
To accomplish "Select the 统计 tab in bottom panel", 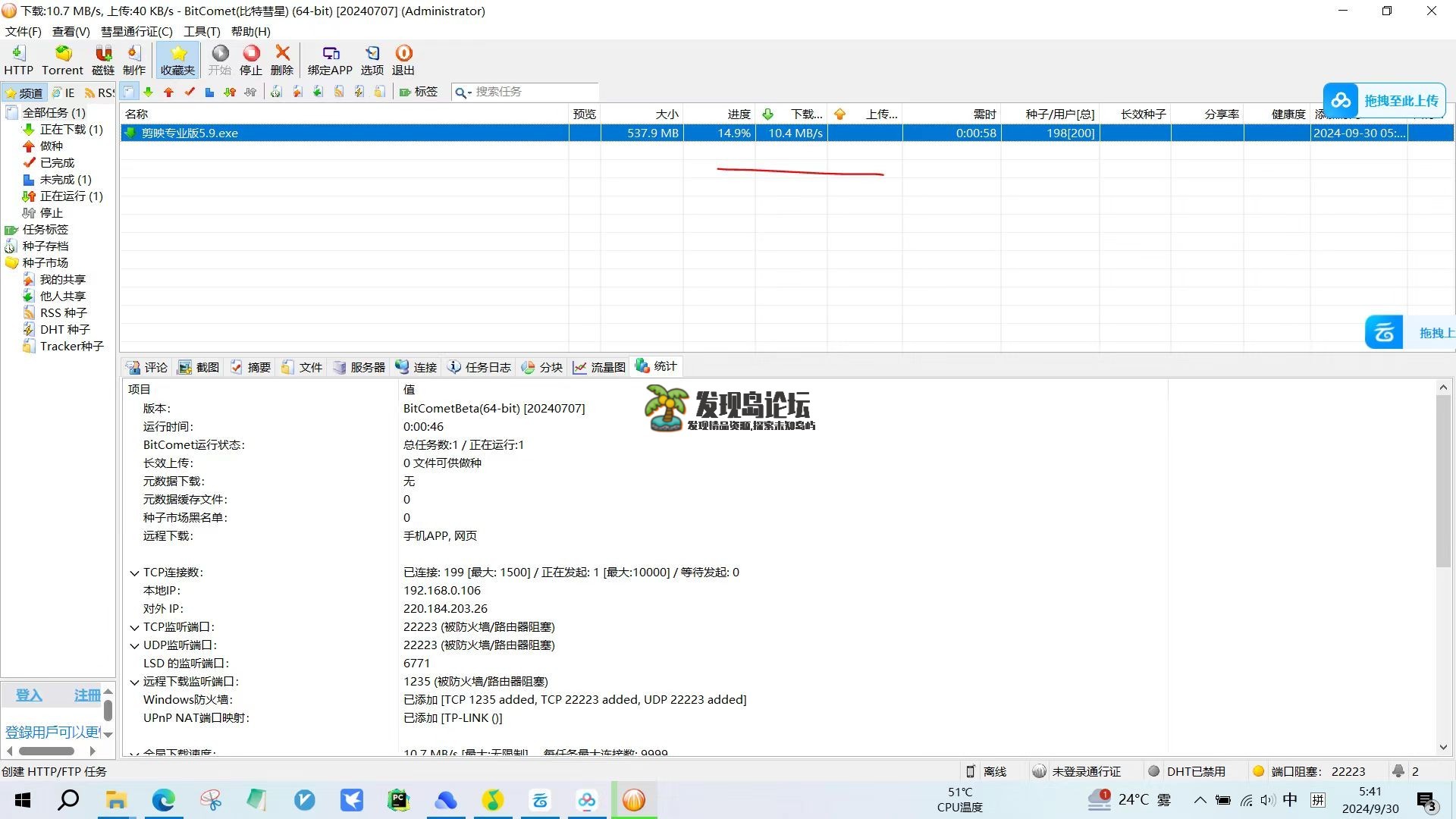I will 663,367.
